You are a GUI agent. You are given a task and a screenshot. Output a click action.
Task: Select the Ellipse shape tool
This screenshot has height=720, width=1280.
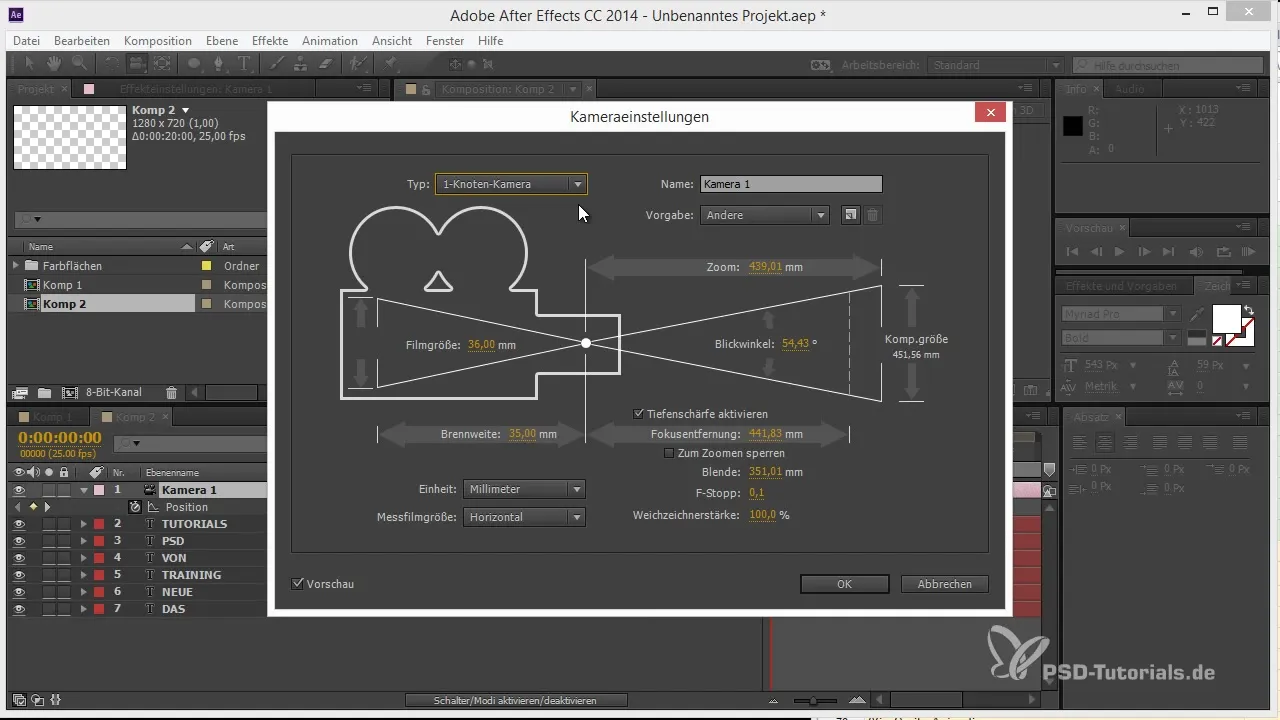click(x=195, y=64)
